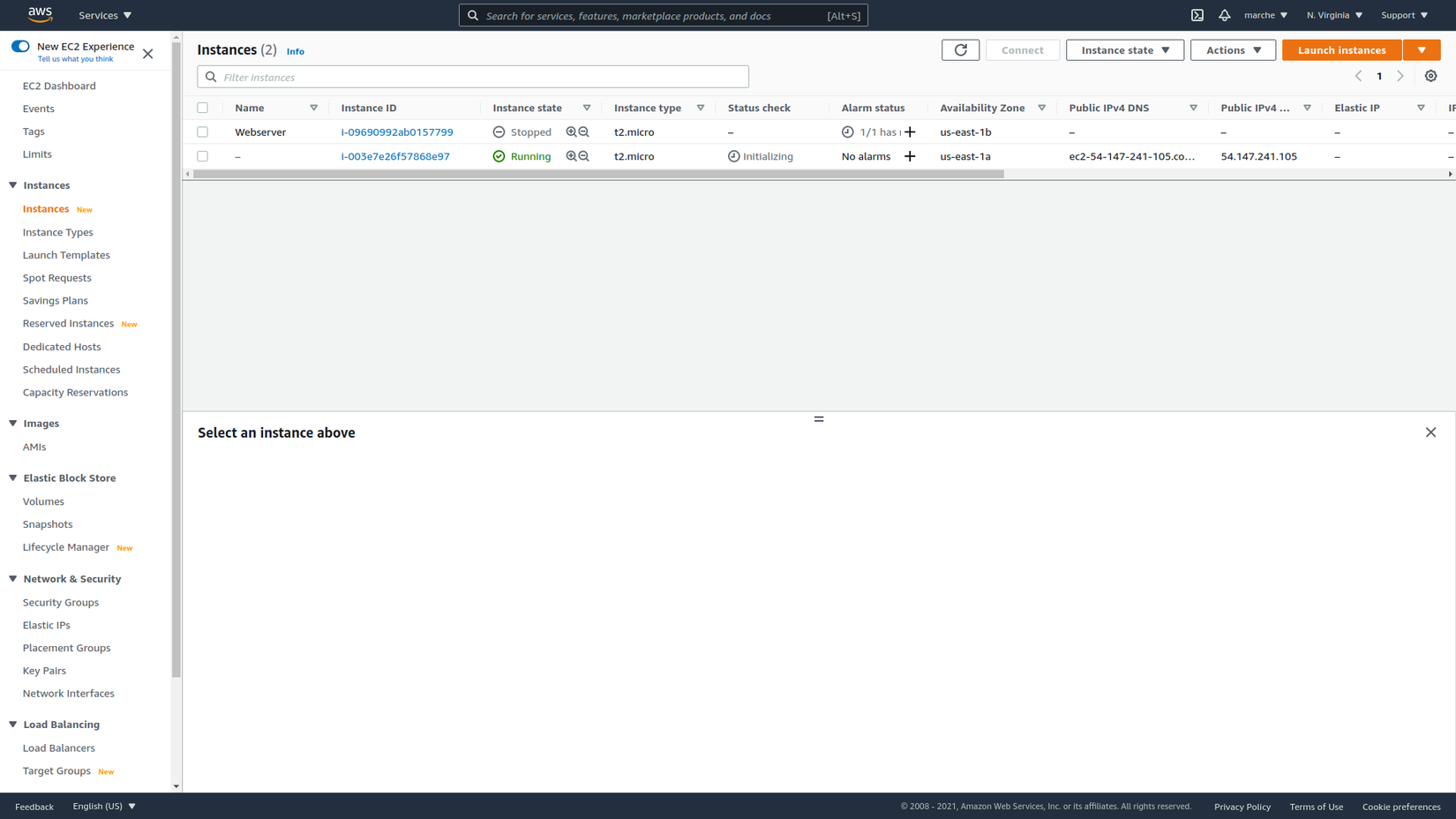The image size is (1456, 819).
Task: Refresh the instances list
Action: click(x=960, y=50)
